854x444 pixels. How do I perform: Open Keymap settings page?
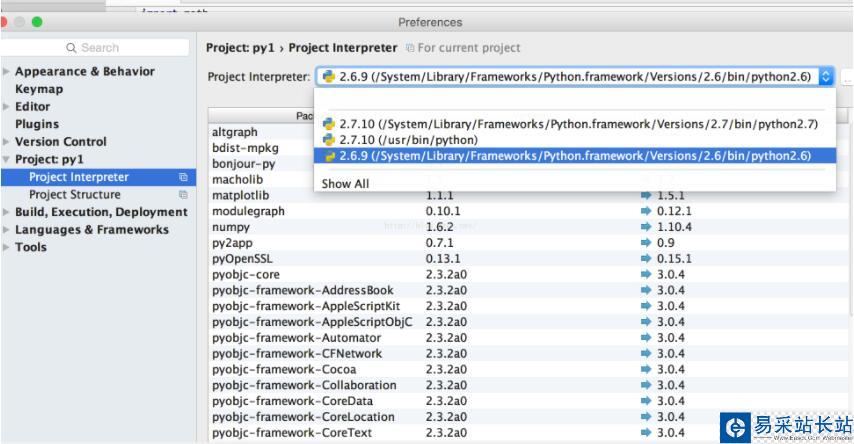(x=39, y=89)
